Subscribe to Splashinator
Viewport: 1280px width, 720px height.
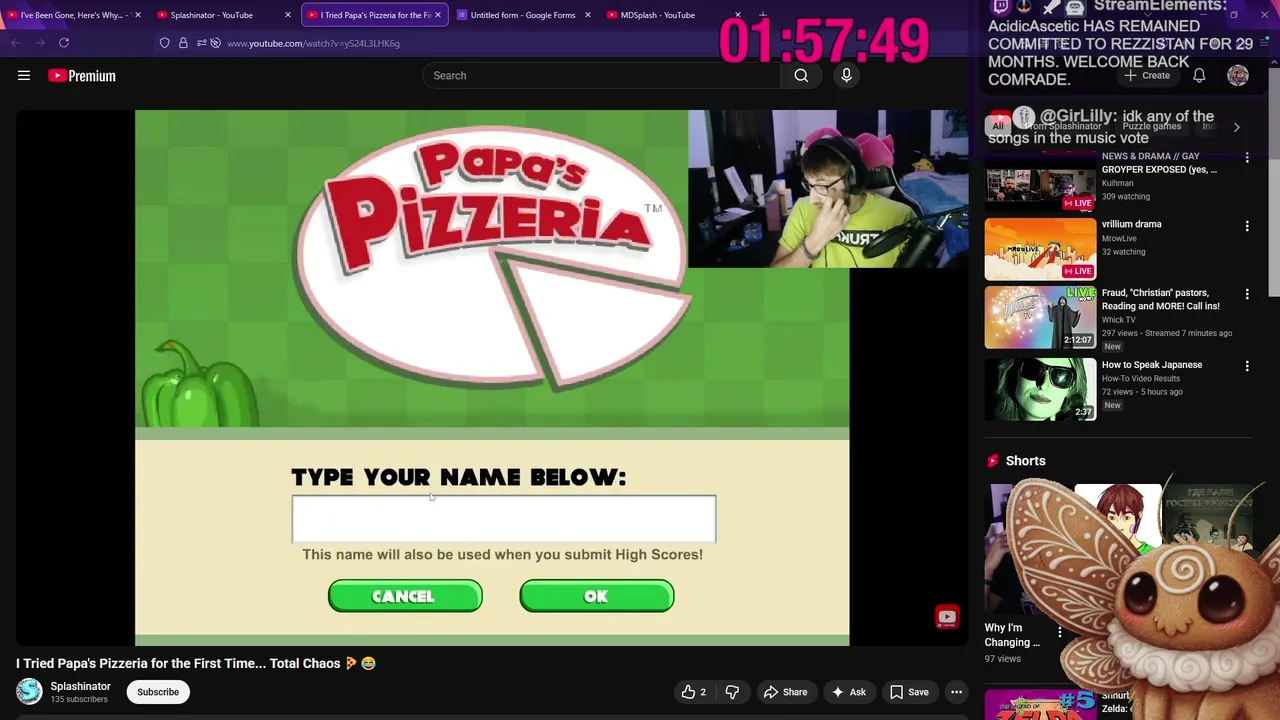(158, 692)
